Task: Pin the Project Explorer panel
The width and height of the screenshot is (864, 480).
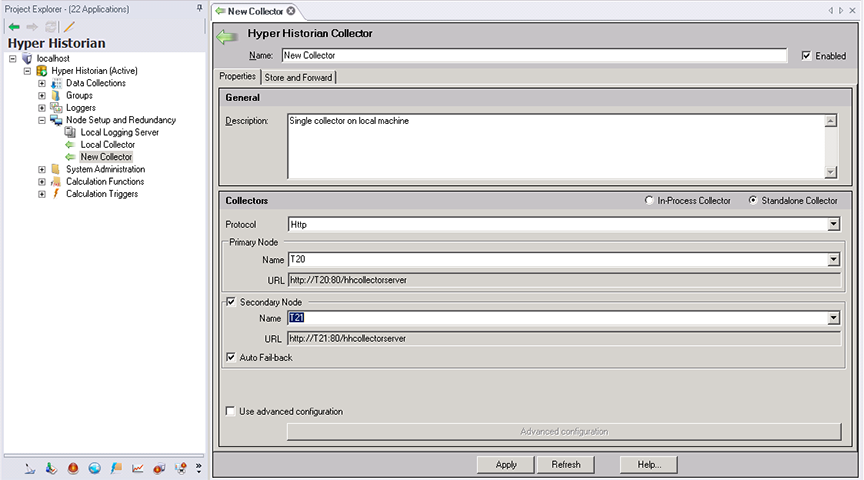Action: tap(200, 9)
